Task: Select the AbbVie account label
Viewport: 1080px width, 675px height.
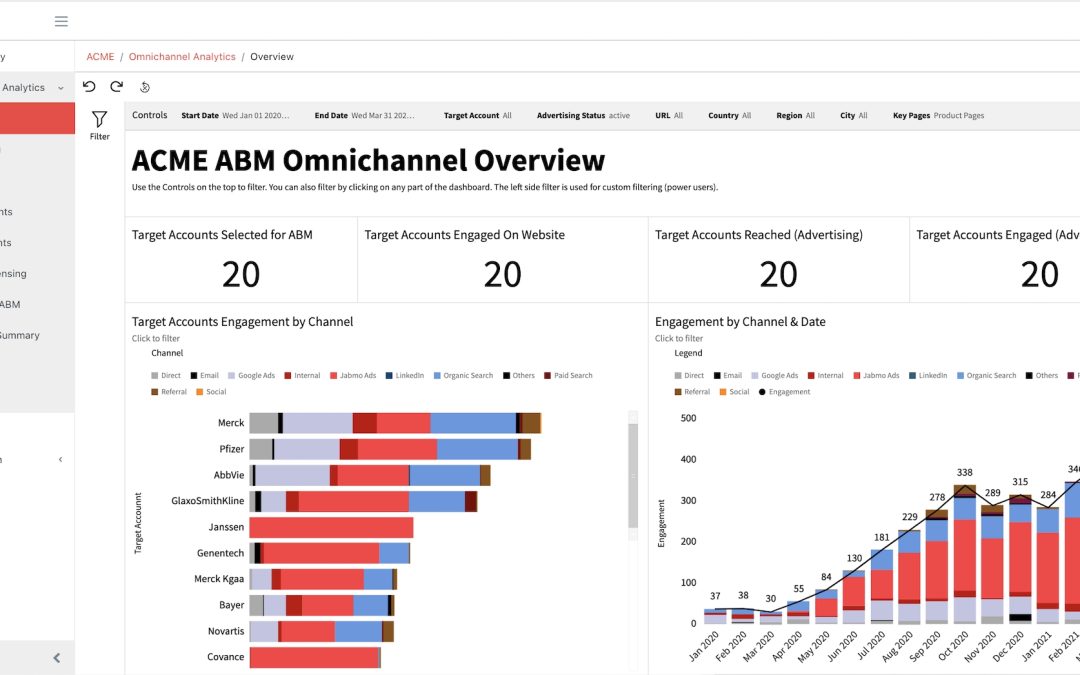Action: click(229, 475)
